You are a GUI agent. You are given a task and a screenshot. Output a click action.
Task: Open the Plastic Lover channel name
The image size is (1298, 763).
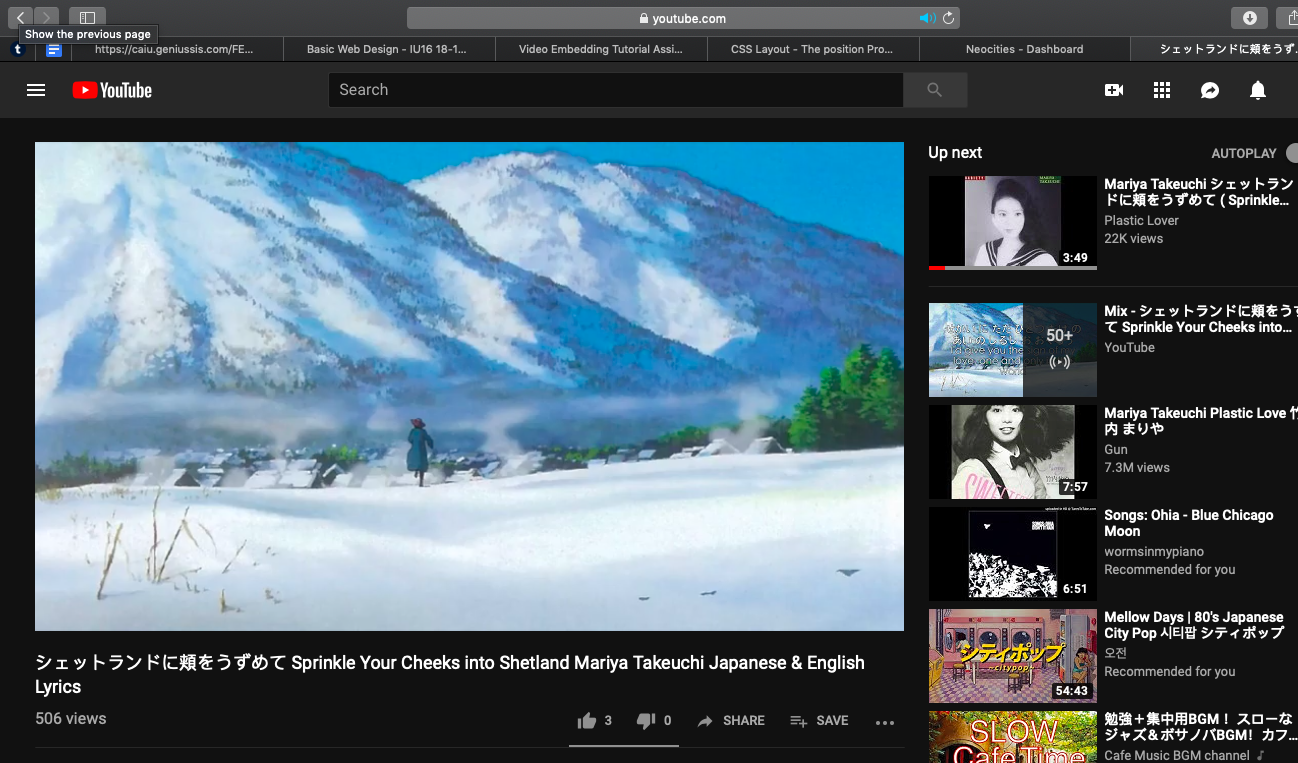pyautogui.click(x=1141, y=221)
